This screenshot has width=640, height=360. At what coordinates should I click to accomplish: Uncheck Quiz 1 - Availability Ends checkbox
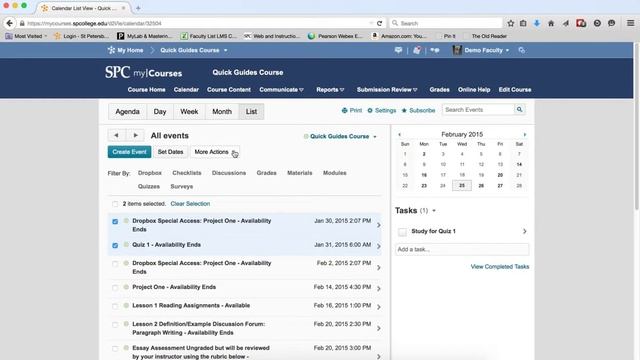115,245
